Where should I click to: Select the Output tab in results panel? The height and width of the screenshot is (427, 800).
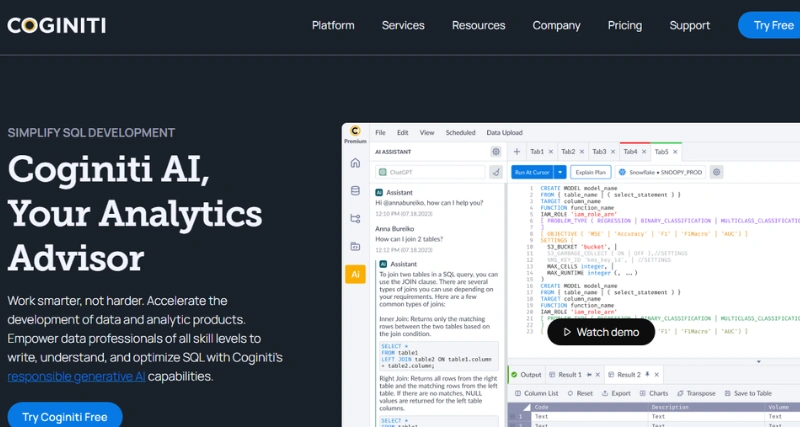[526, 375]
